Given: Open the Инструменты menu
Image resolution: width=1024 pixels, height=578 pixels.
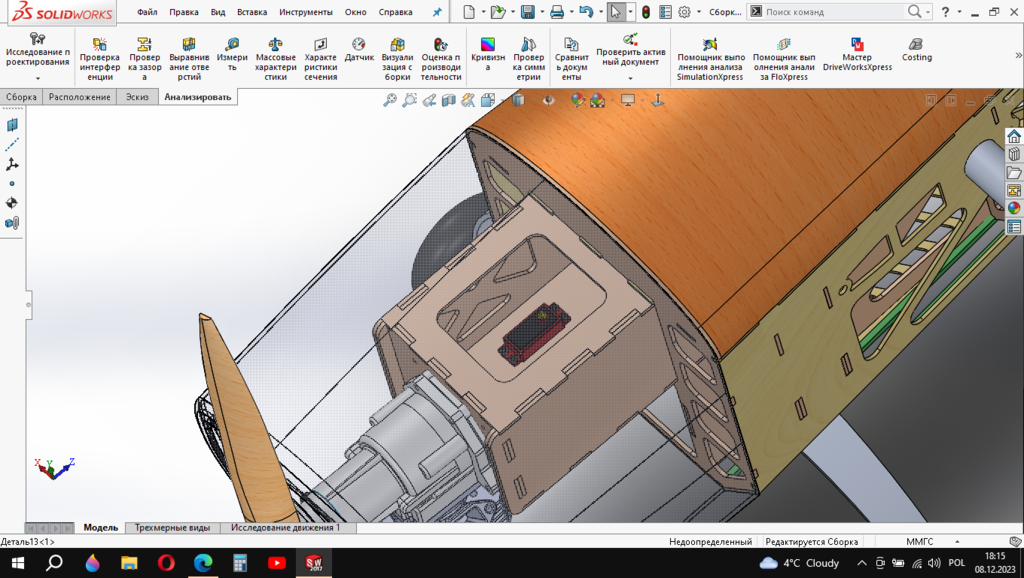Looking at the screenshot, I should (x=306, y=12).
